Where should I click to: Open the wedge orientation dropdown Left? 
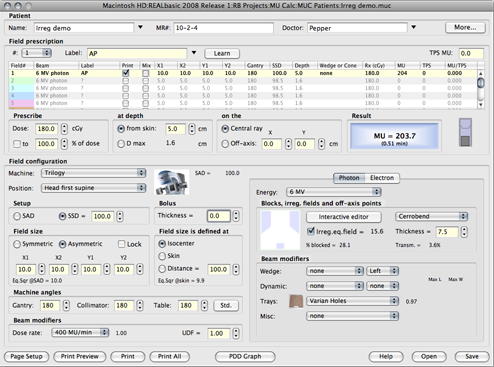click(382, 271)
